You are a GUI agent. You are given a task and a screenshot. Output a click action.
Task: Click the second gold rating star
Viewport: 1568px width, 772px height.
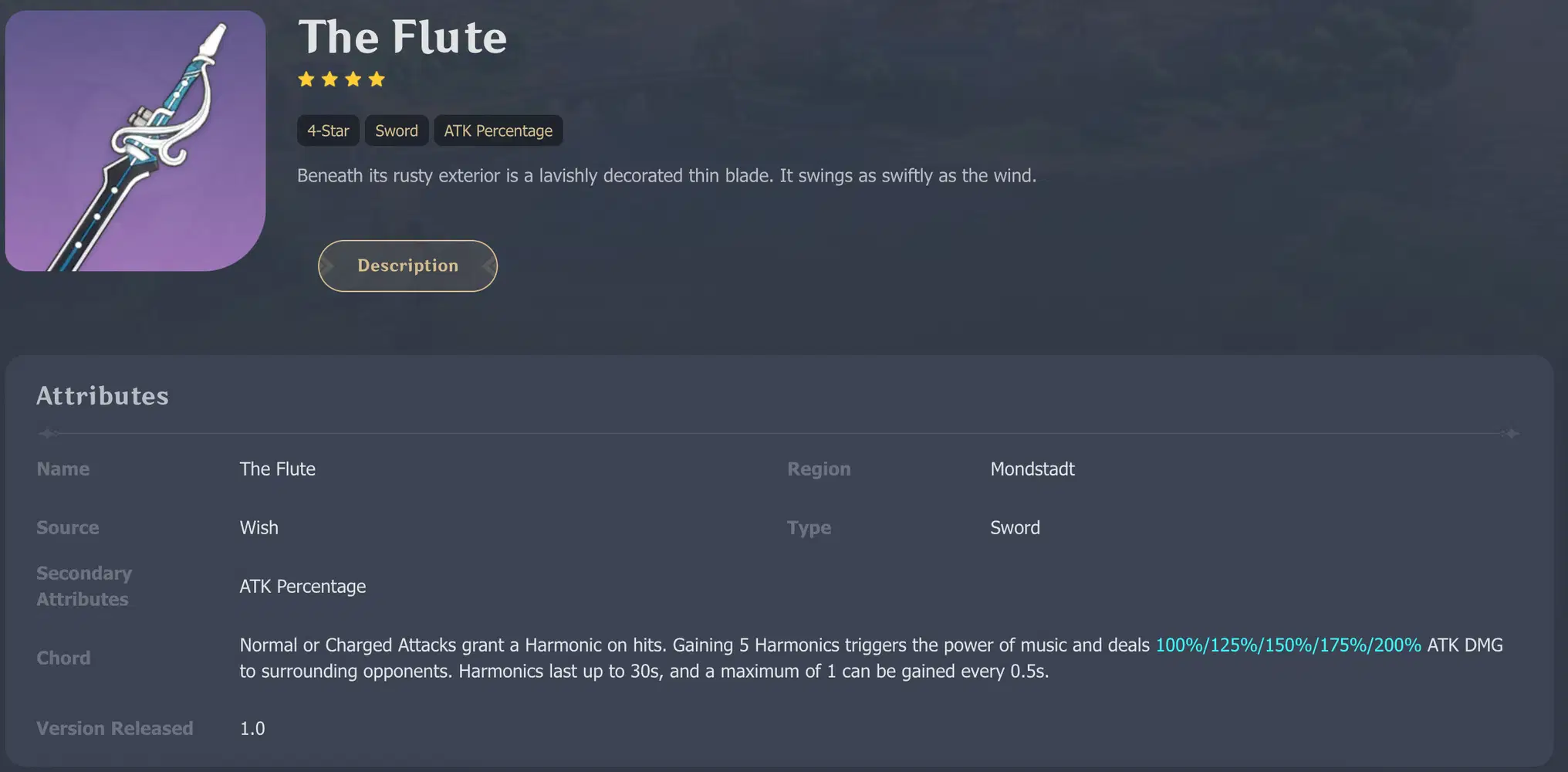tap(329, 80)
